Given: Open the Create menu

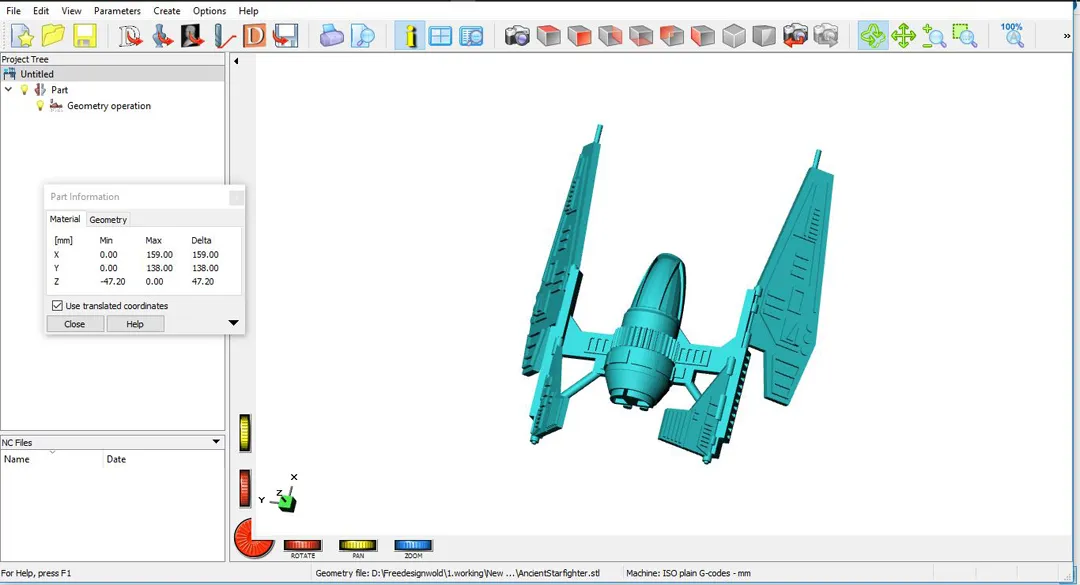Looking at the screenshot, I should [167, 11].
